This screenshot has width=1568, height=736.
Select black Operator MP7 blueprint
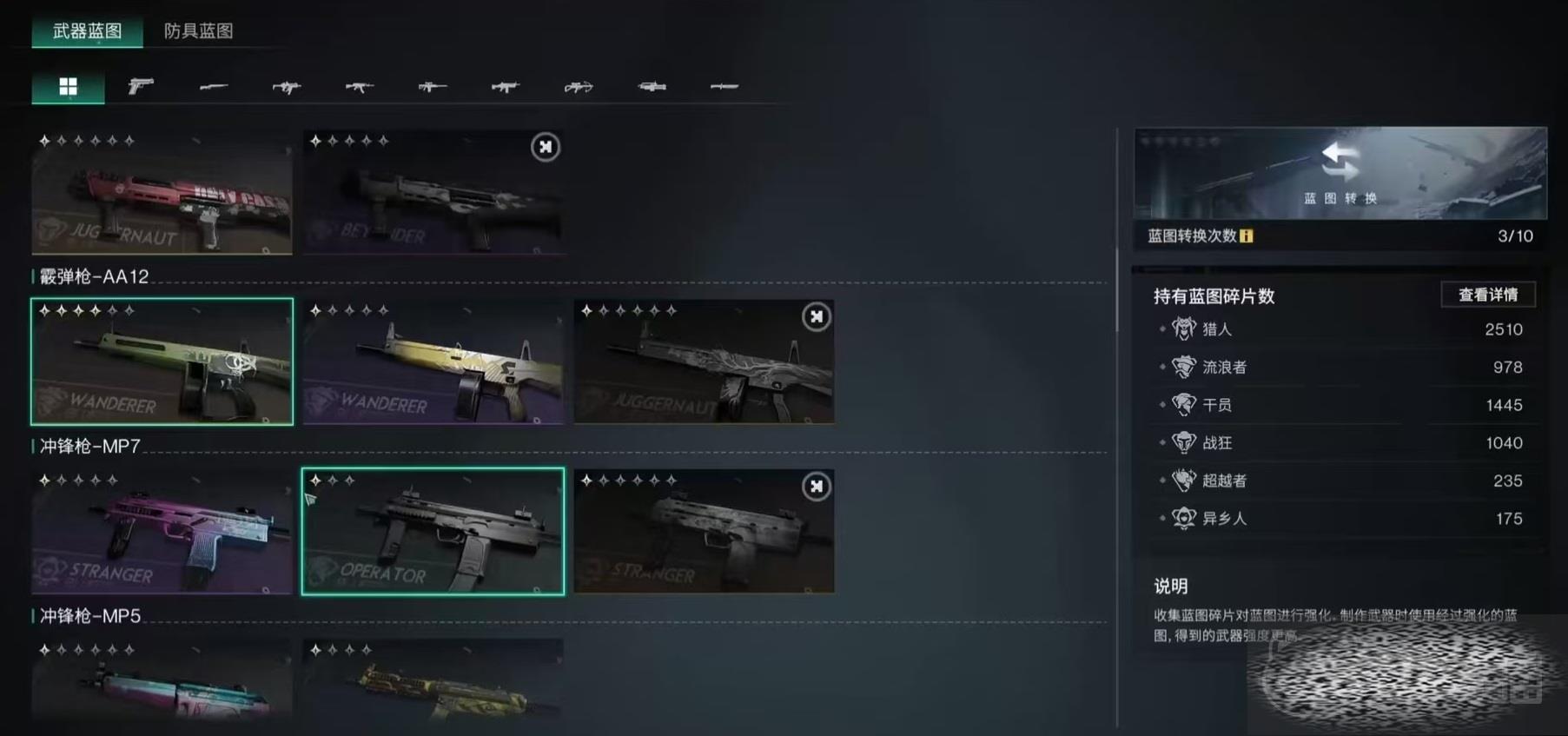point(433,531)
